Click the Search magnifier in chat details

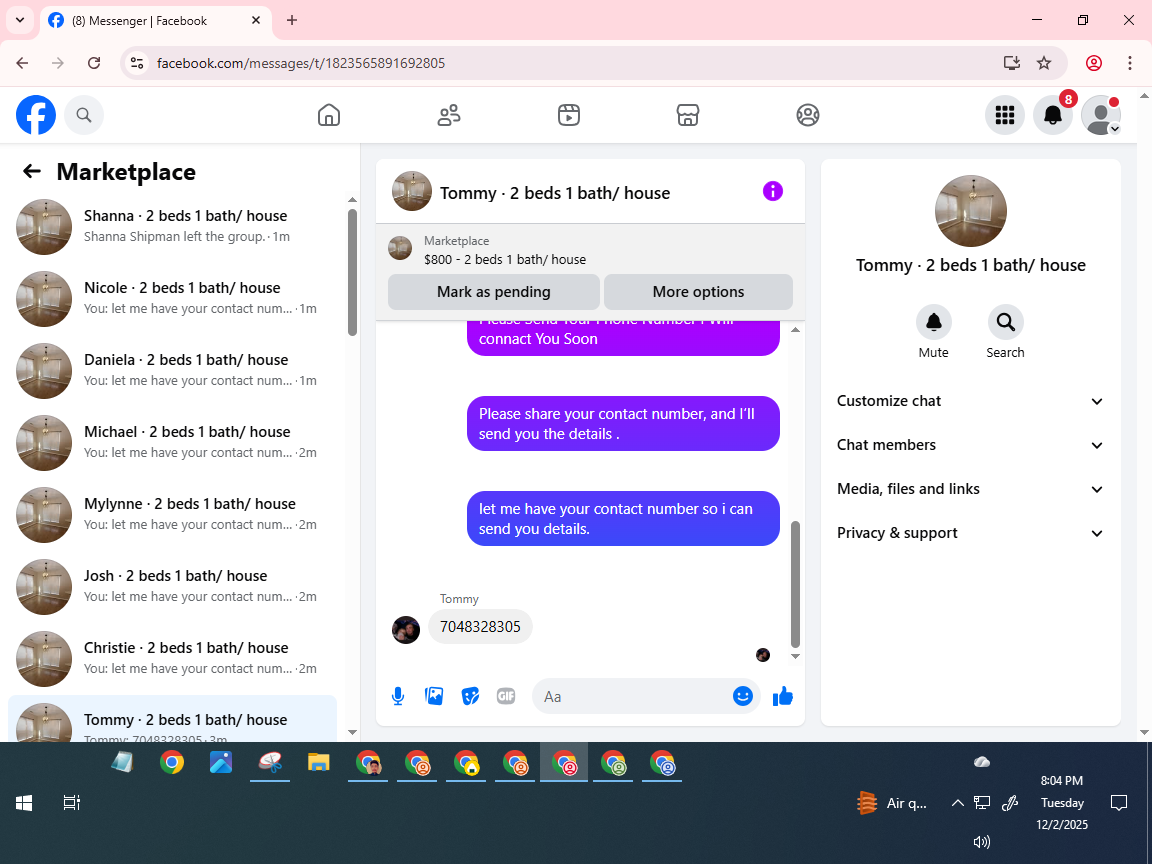point(1005,322)
